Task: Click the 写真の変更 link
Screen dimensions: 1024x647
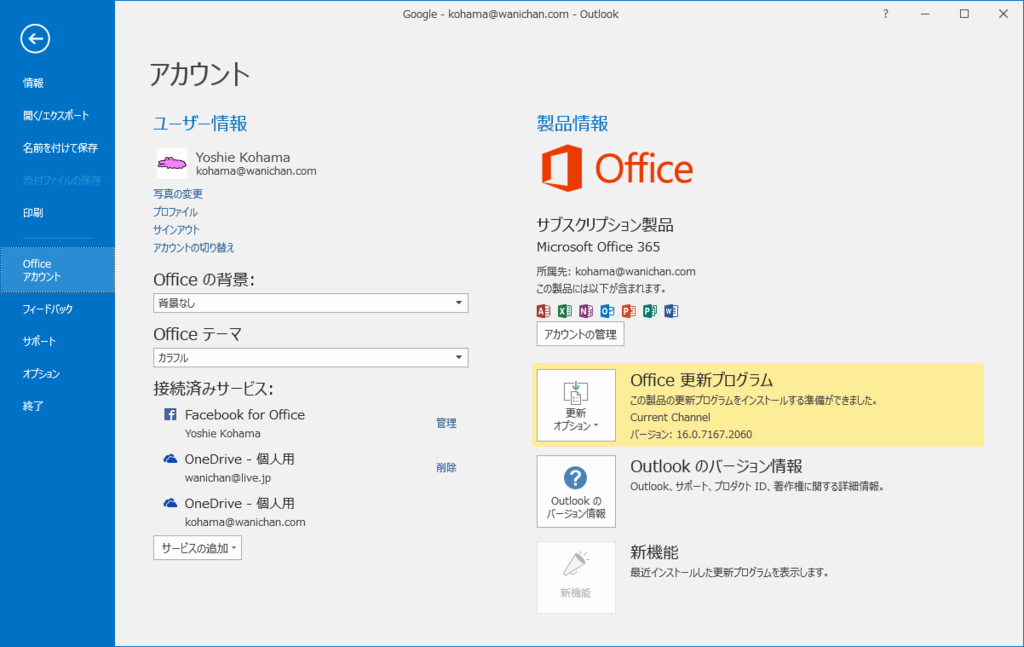Action: point(178,194)
